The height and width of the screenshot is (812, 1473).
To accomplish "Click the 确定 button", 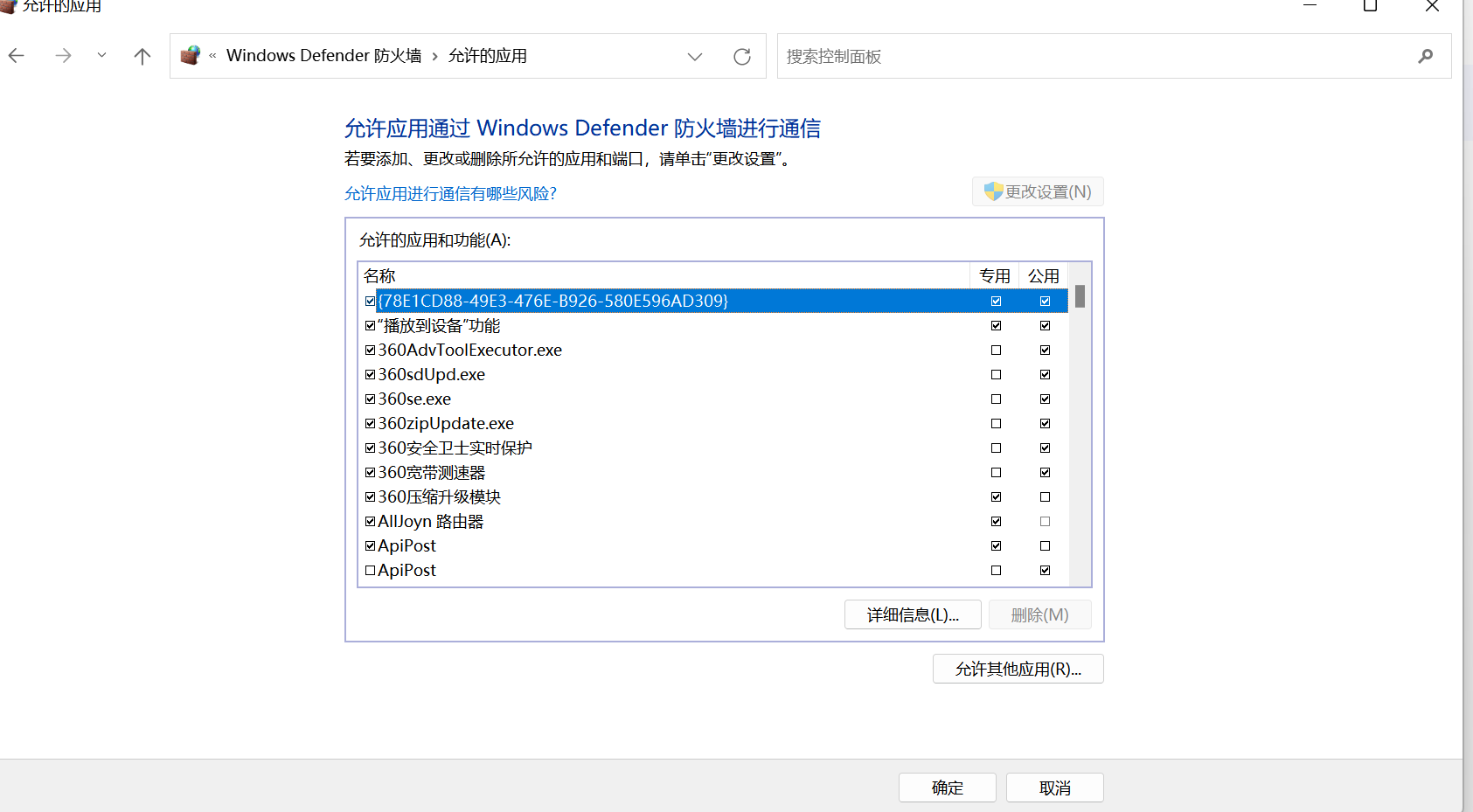I will [948, 788].
